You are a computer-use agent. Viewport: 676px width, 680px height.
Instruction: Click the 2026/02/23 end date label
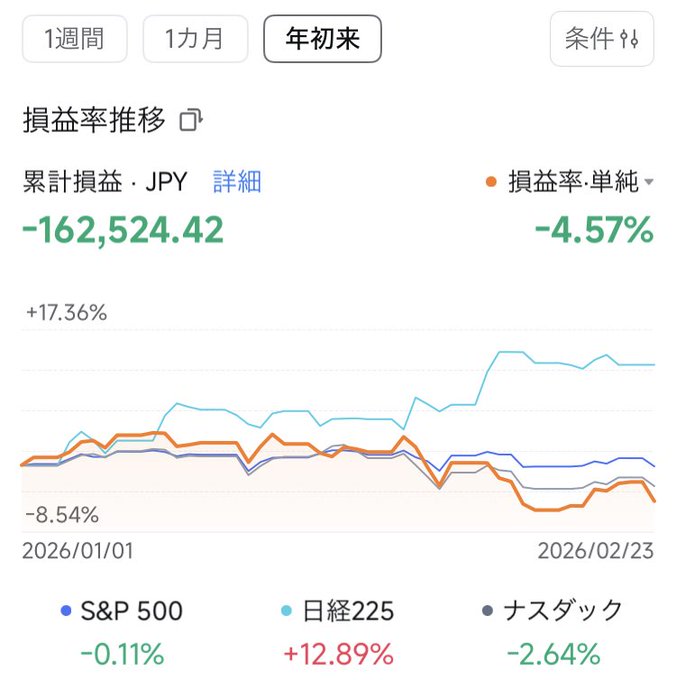pos(595,551)
